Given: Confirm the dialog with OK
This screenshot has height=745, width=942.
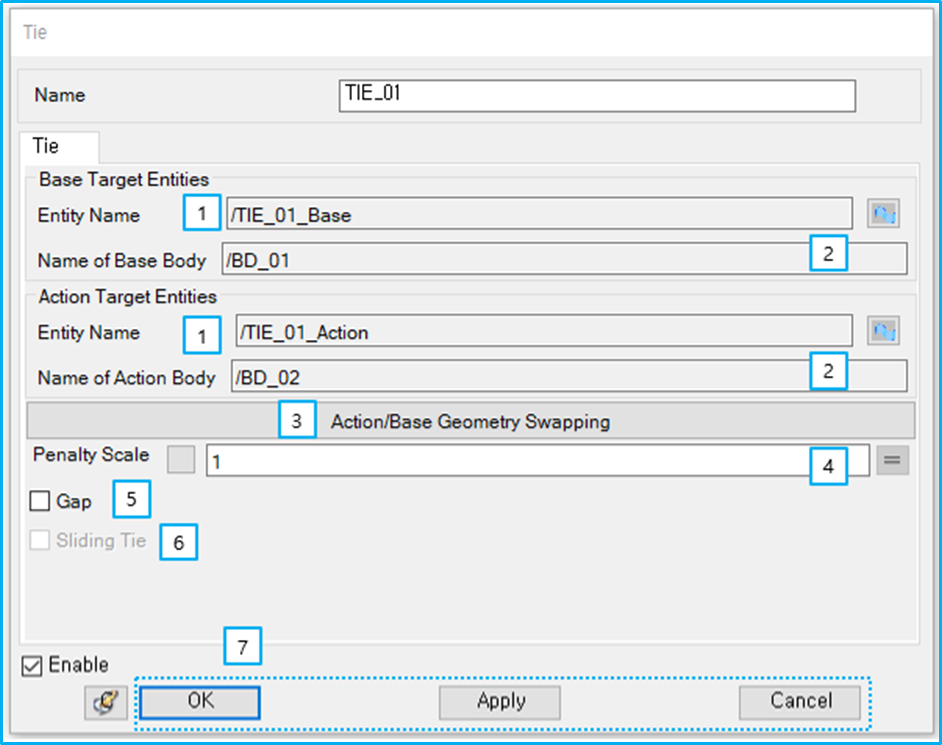Looking at the screenshot, I should pos(198,702).
